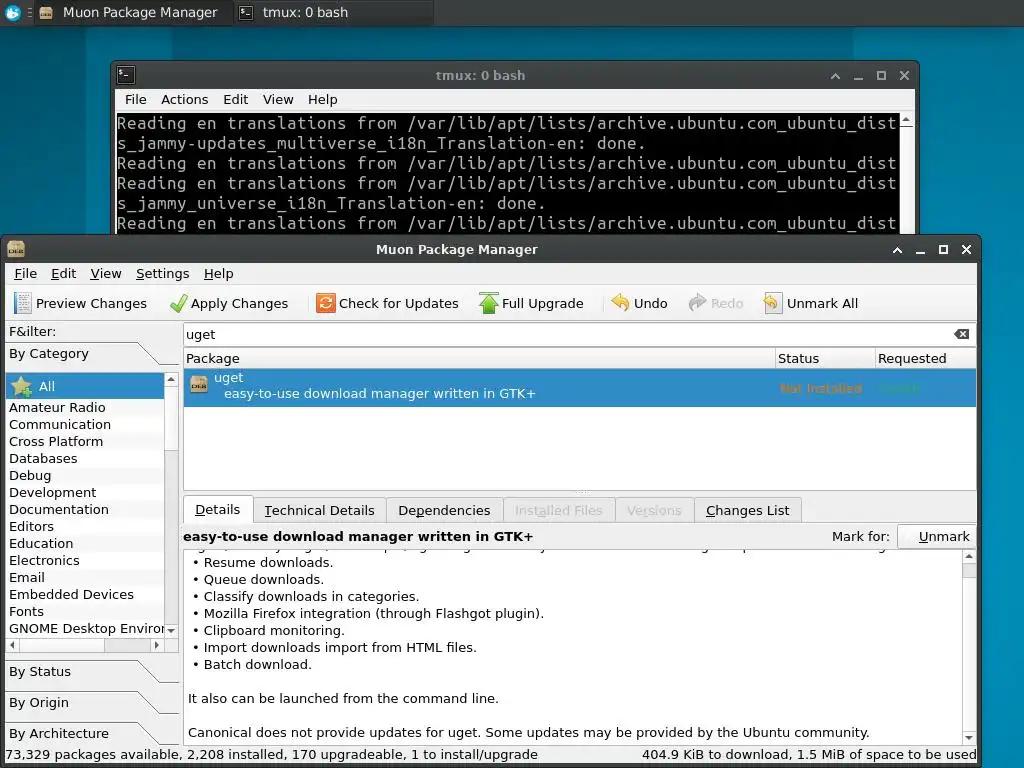Switch to the Technical Details tab
The height and width of the screenshot is (768, 1024).
tap(319, 510)
